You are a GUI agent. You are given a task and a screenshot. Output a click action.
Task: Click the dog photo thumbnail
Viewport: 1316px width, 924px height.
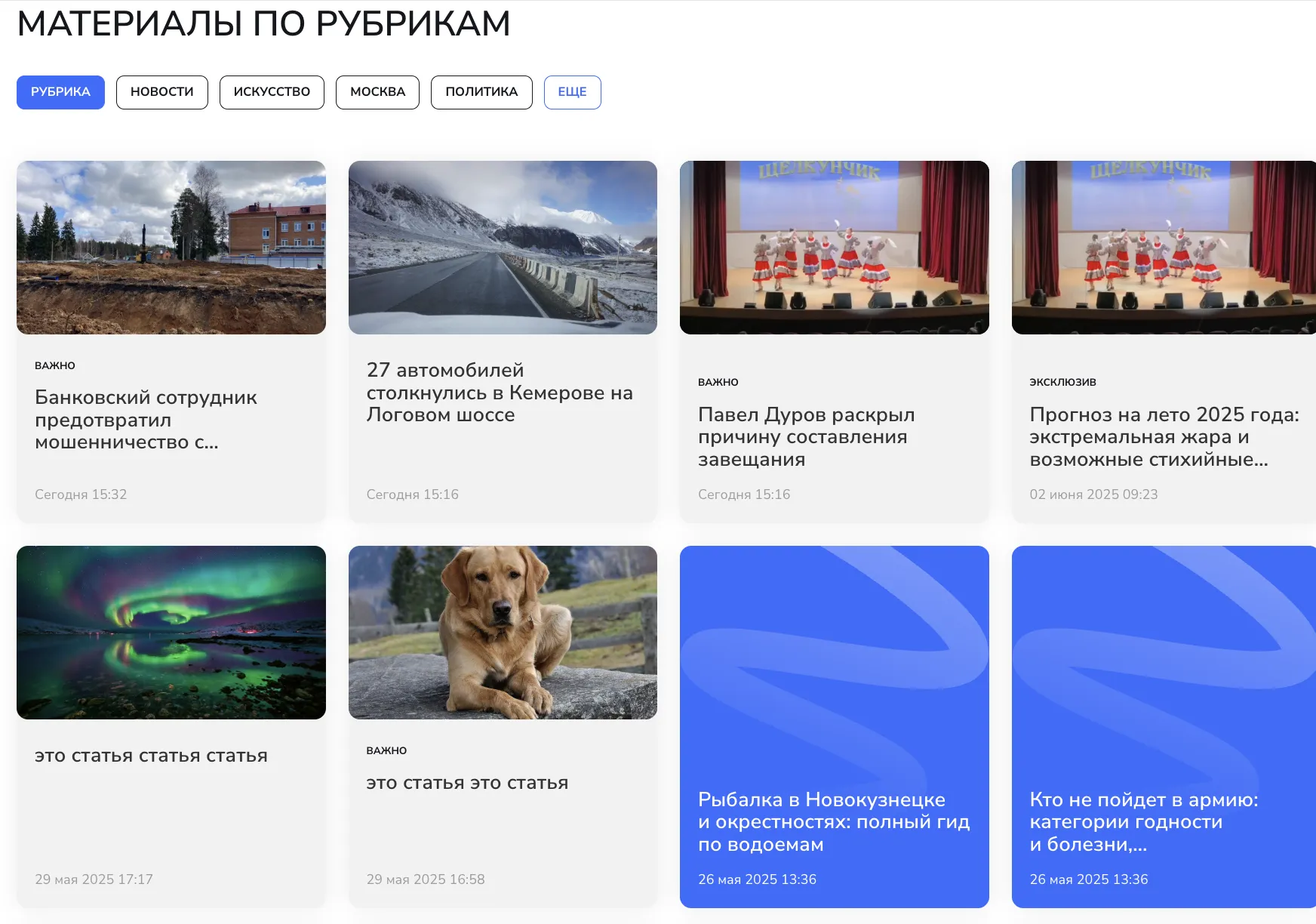[x=503, y=633]
